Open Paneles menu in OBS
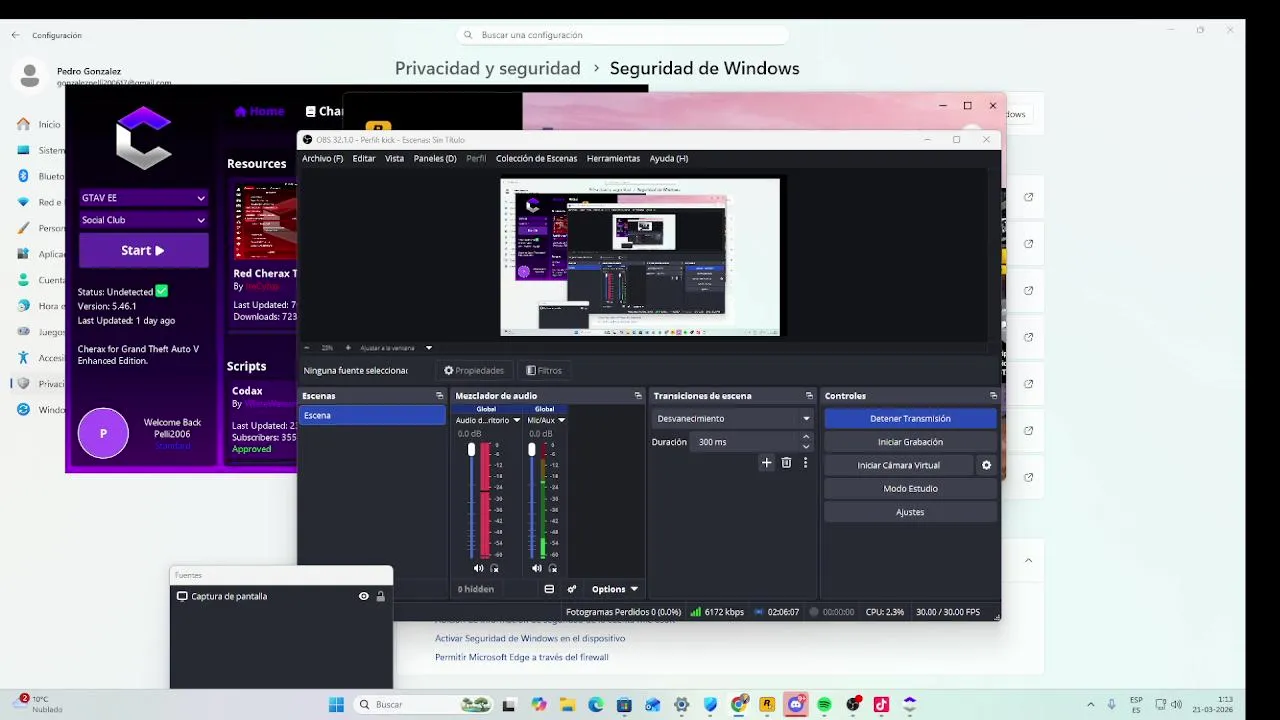This screenshot has width=1280, height=720. [x=435, y=158]
